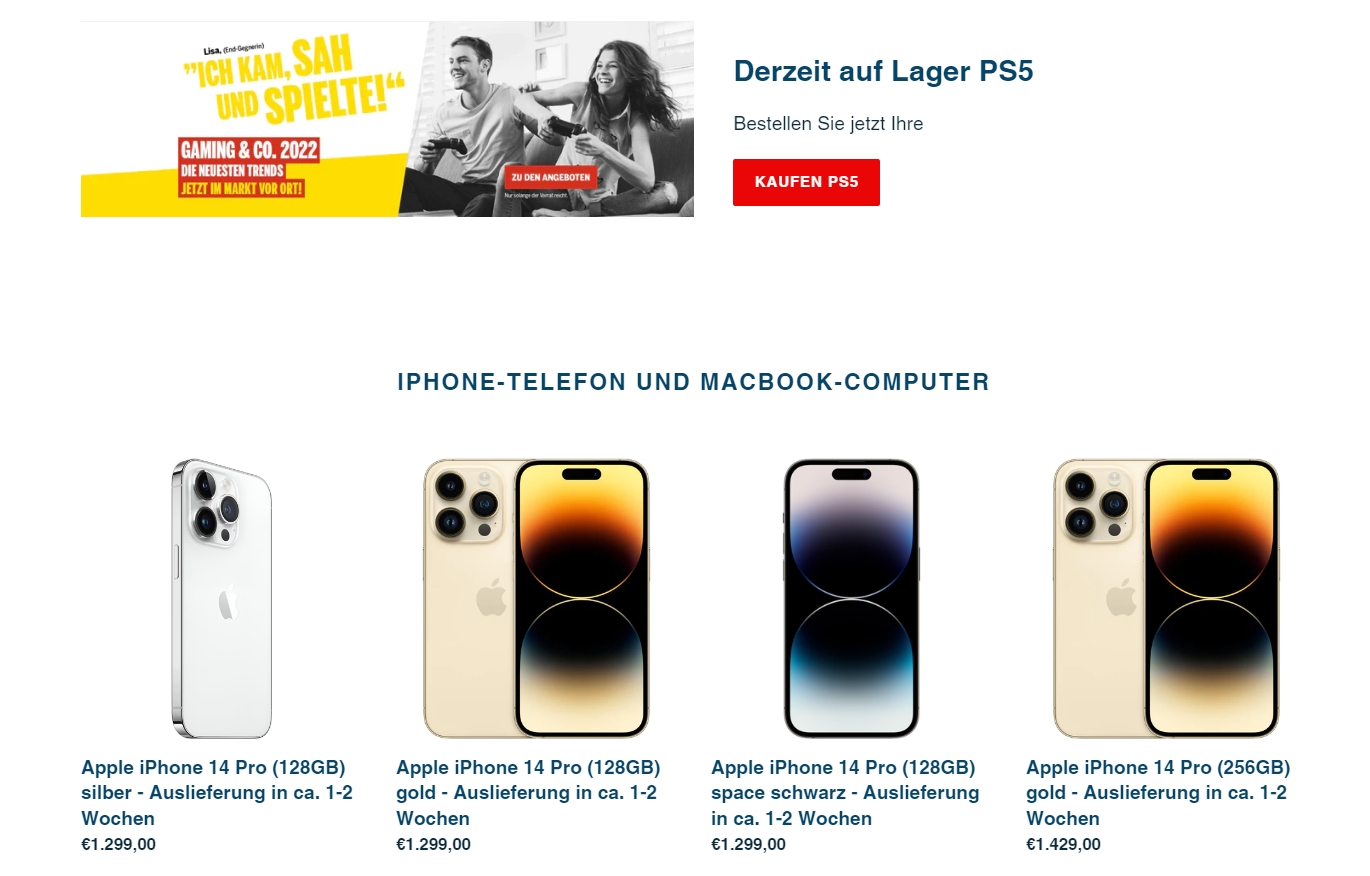Click the price under the space schwarz iPhone
Image resolution: width=1370 pixels, height=876 pixels.
click(748, 844)
